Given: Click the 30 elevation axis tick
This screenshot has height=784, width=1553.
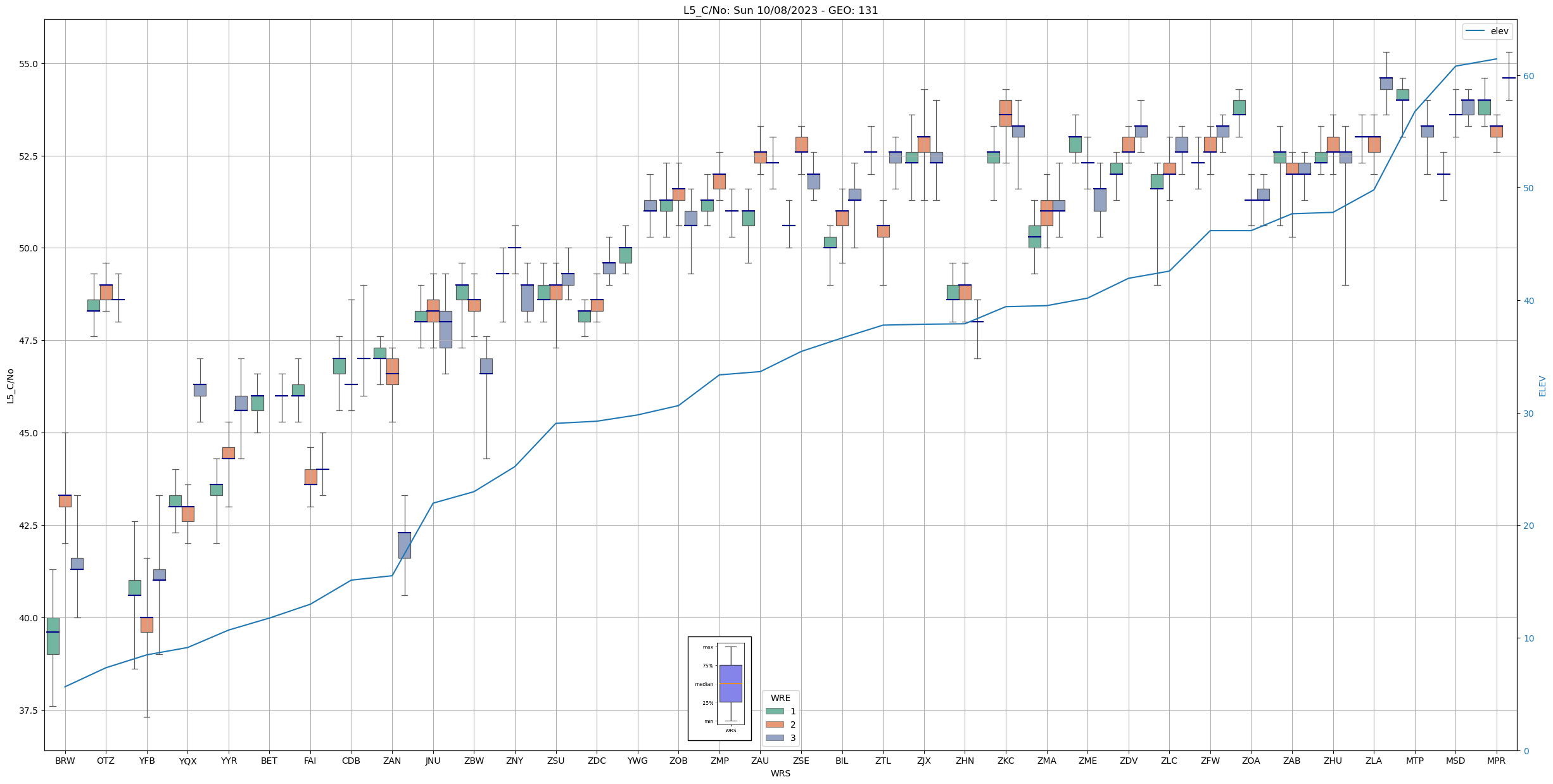Looking at the screenshot, I should pos(1529,414).
